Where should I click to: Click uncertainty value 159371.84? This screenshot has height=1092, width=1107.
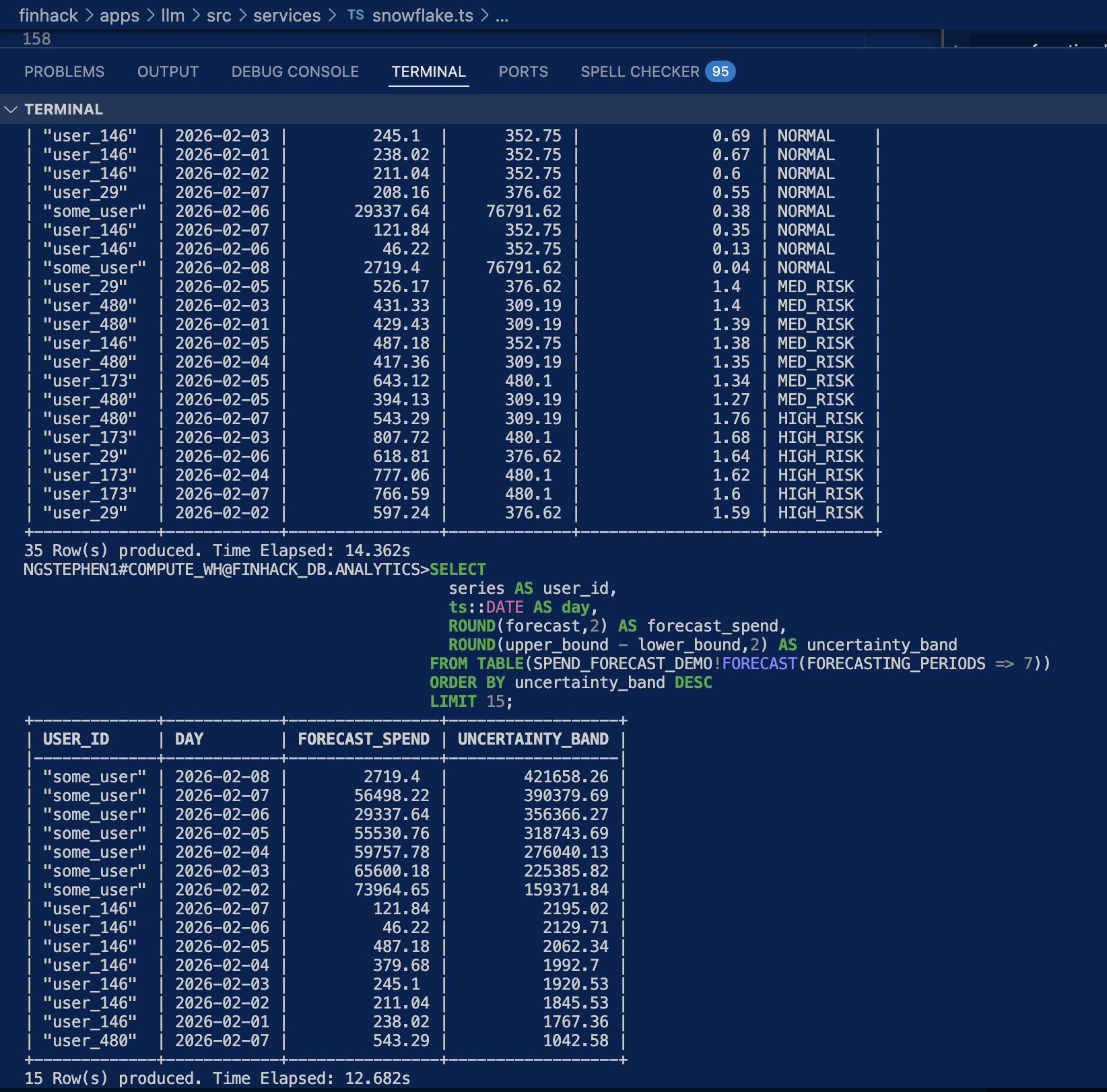pos(566,890)
